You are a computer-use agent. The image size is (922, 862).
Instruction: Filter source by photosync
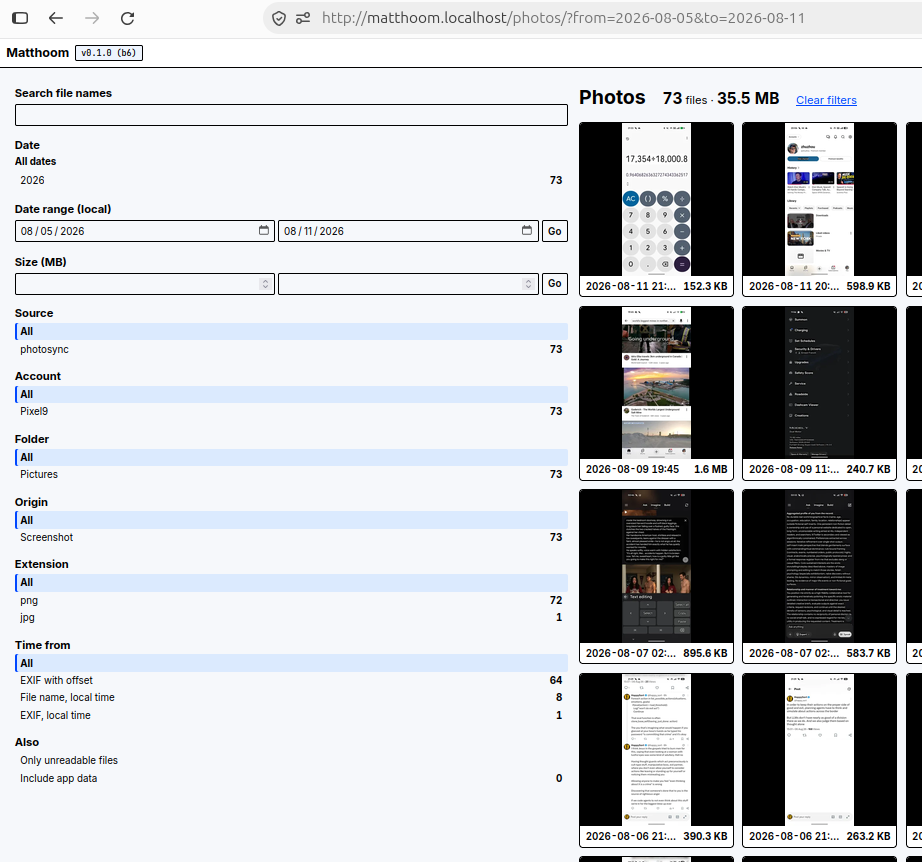(x=291, y=349)
